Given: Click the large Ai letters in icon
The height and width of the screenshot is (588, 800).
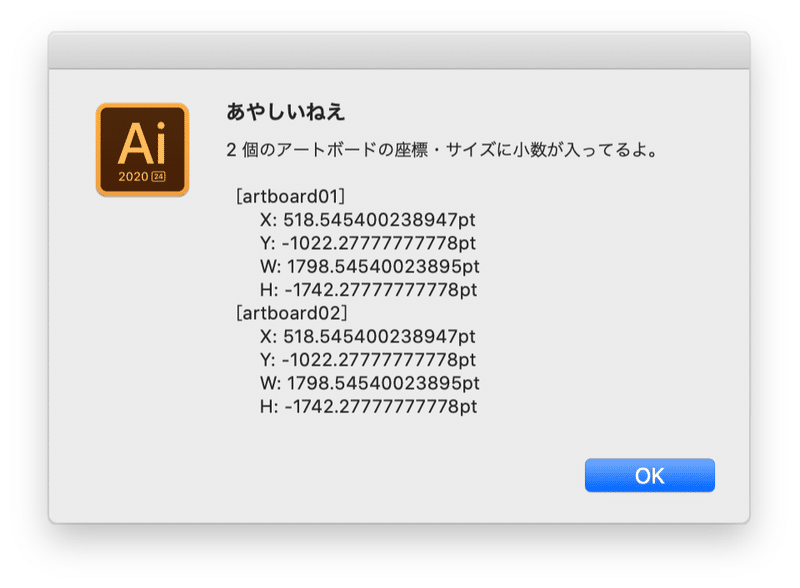Looking at the screenshot, I should tap(142, 143).
